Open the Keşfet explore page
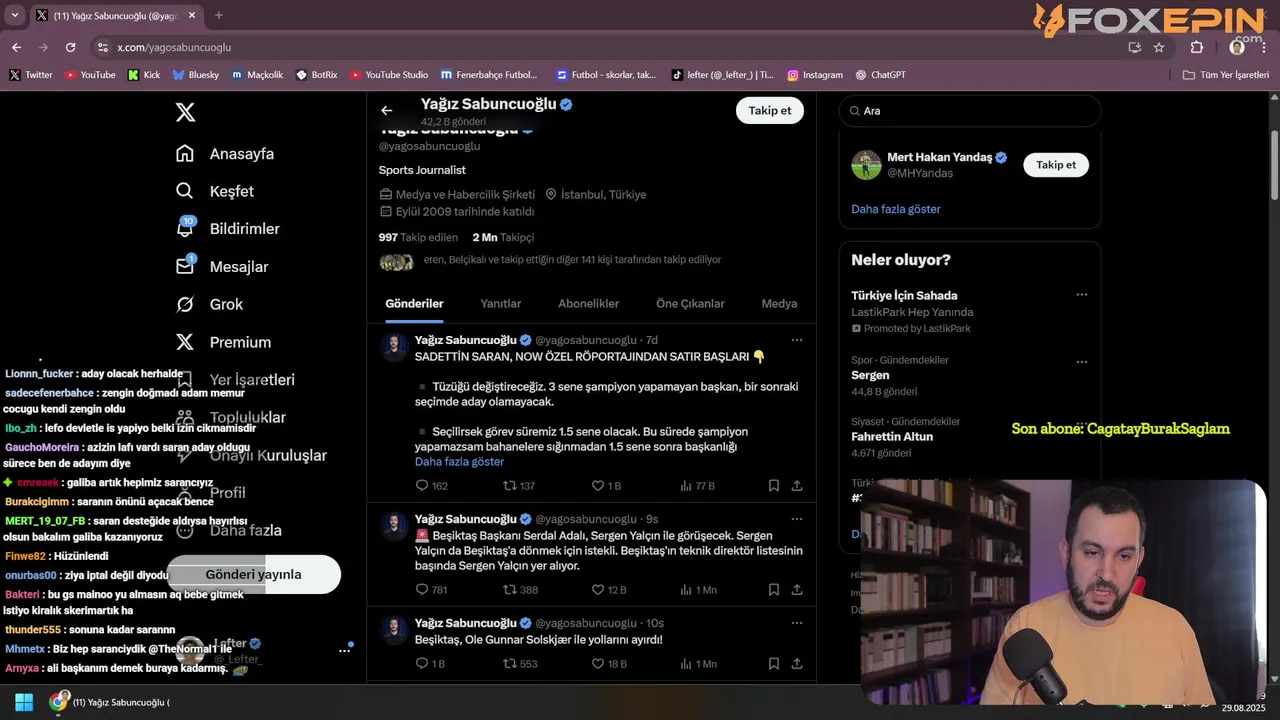The image size is (1280, 720). click(x=215, y=191)
